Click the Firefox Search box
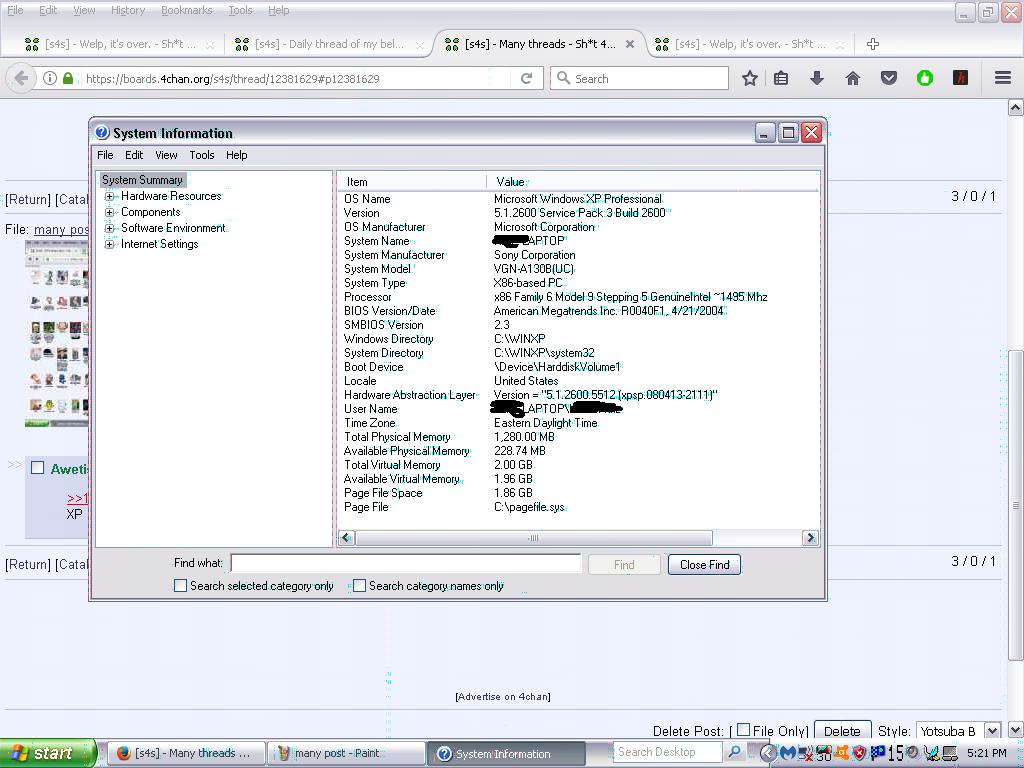This screenshot has height=768, width=1024. (639, 78)
